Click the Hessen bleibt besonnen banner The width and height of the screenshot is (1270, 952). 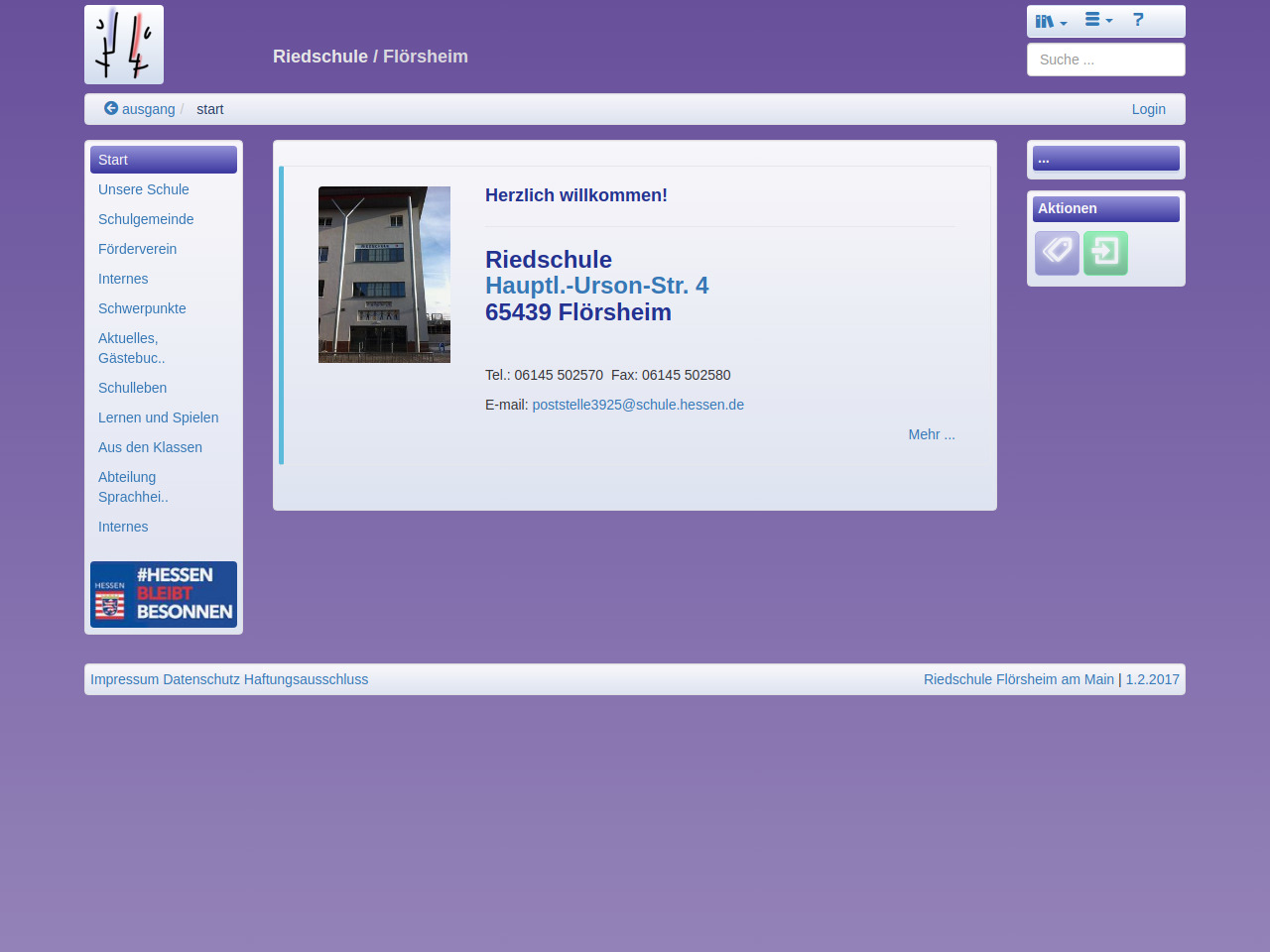point(164,594)
